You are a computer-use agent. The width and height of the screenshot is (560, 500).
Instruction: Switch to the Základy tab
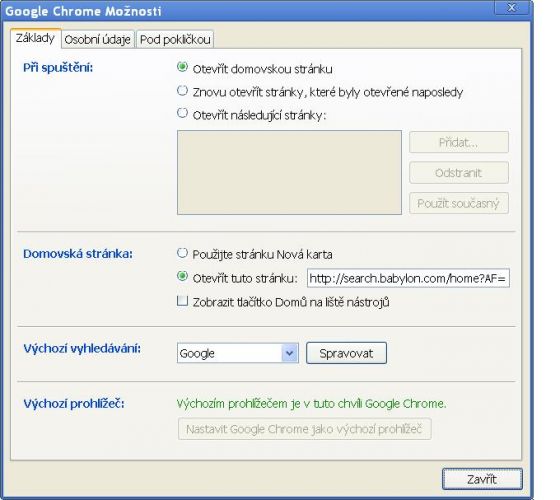[35, 38]
